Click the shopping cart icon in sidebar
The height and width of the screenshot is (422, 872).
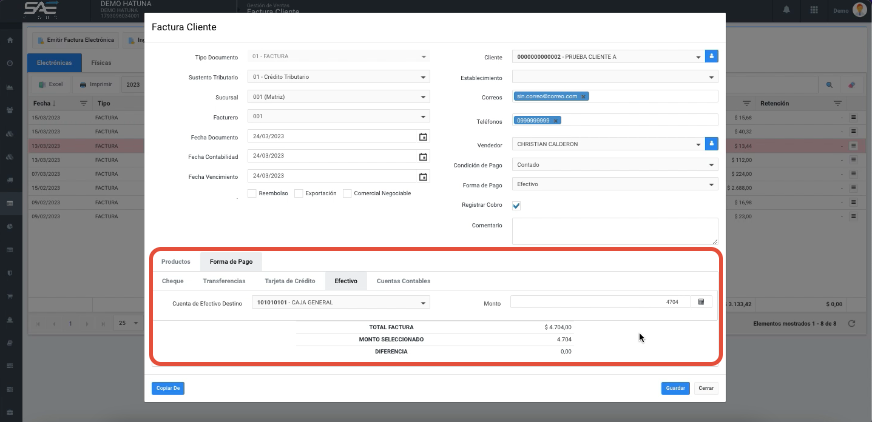pyautogui.click(x=10, y=296)
